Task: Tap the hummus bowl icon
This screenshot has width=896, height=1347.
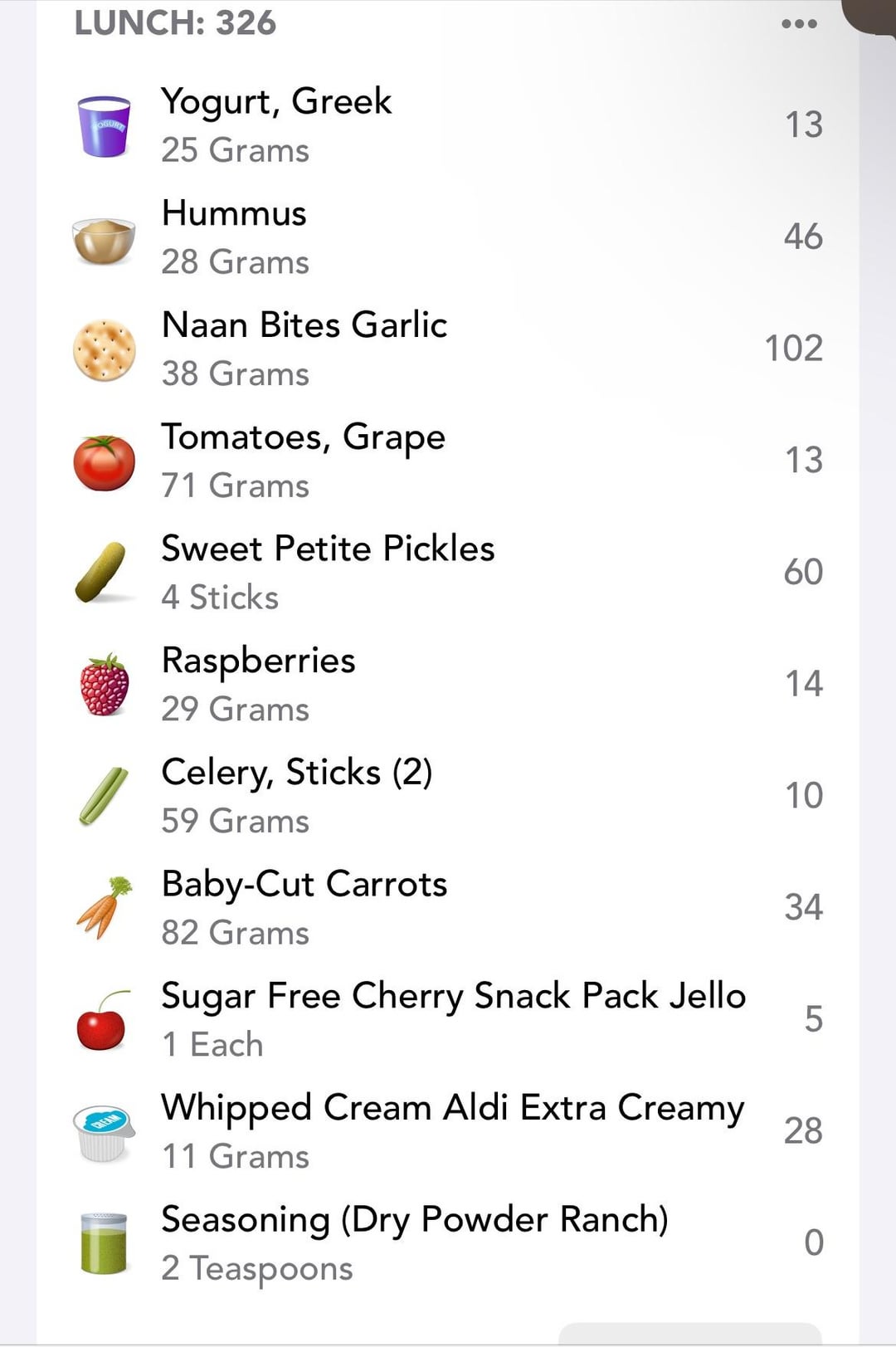Action: (104, 241)
